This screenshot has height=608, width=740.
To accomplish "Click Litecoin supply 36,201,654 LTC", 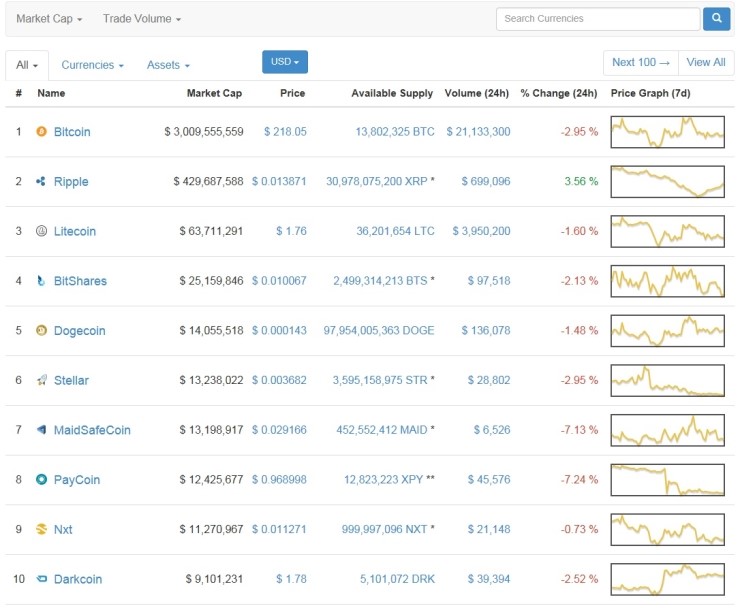I will [395, 231].
